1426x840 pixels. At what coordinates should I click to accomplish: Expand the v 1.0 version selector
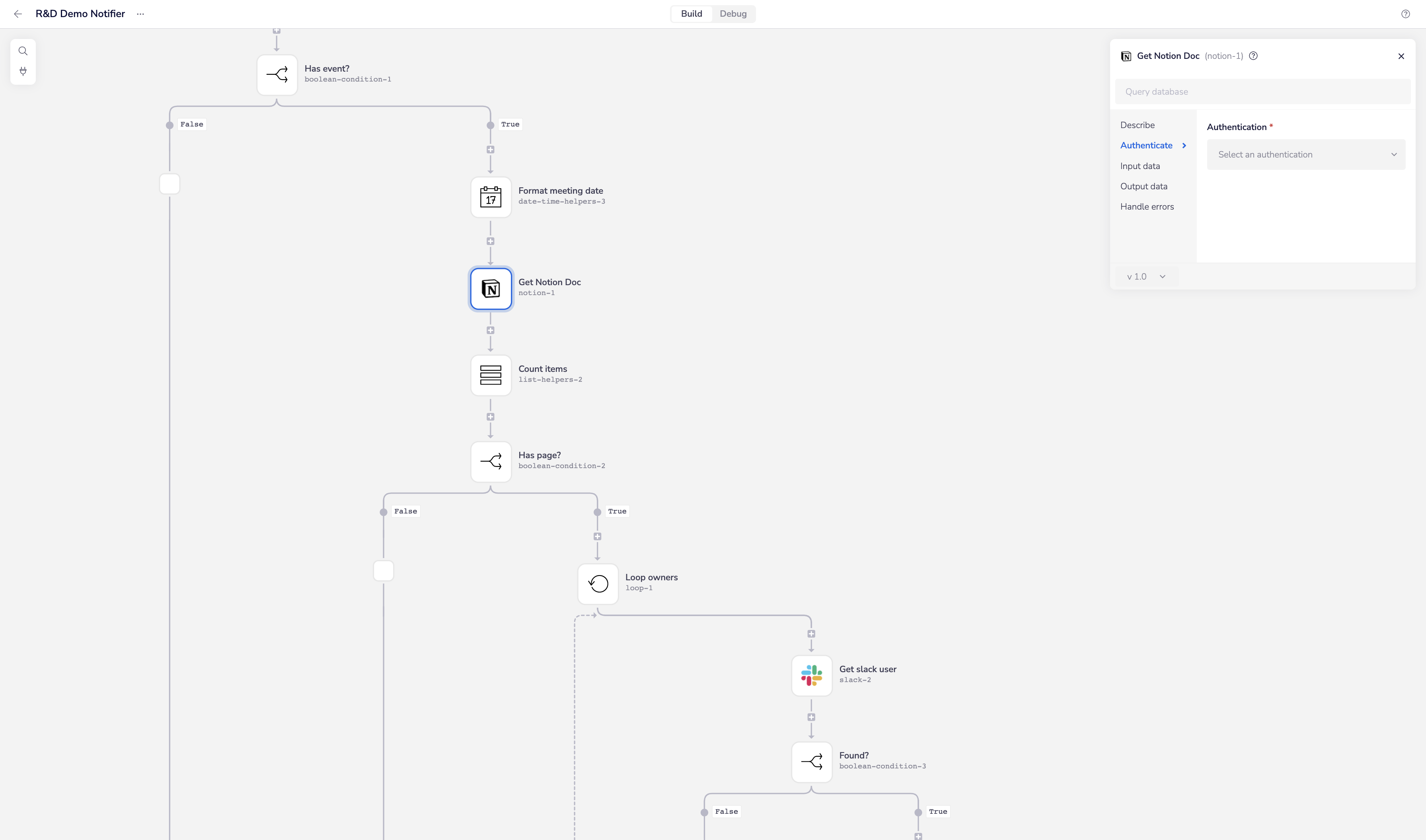pos(1146,276)
